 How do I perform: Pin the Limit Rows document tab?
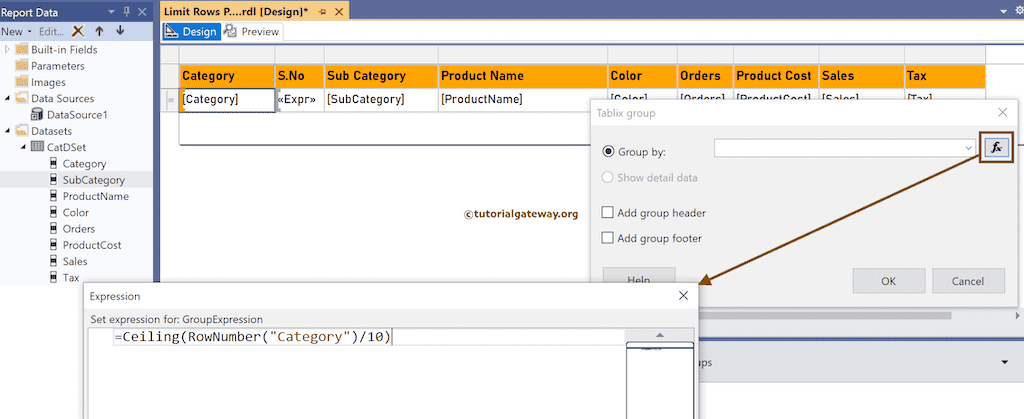point(323,12)
